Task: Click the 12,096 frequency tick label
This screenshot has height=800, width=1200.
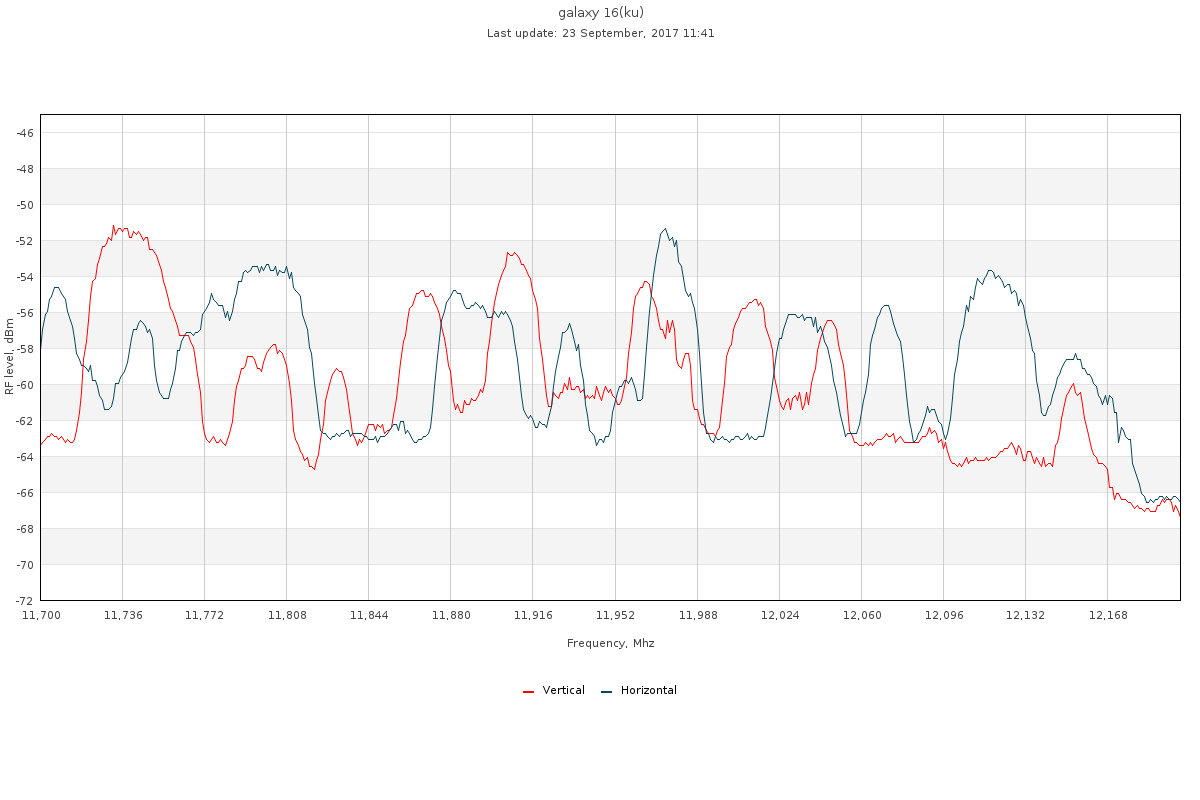Action: [x=943, y=615]
